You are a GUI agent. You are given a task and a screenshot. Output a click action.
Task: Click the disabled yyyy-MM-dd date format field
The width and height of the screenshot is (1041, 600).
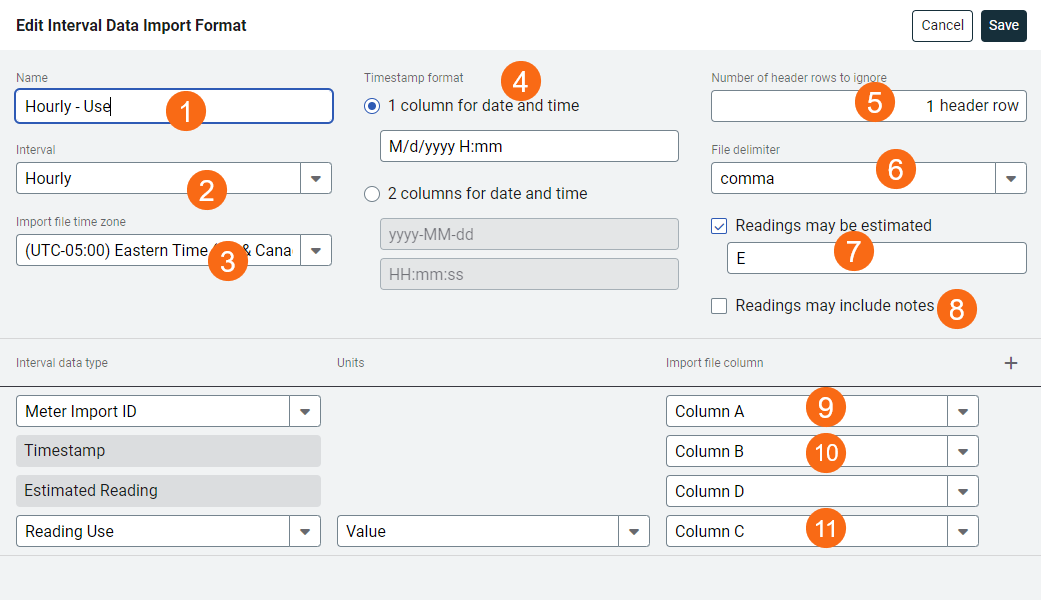point(529,234)
